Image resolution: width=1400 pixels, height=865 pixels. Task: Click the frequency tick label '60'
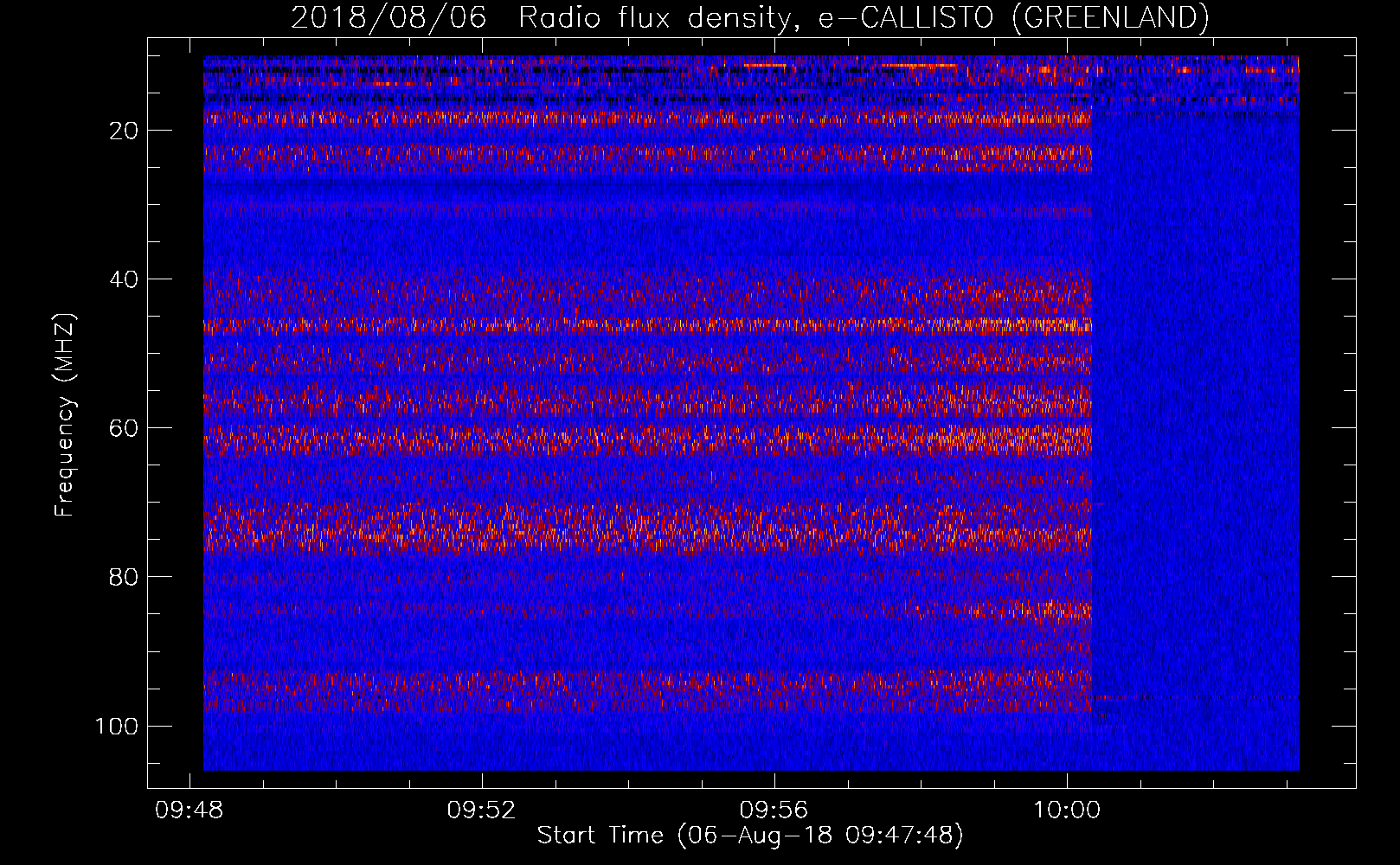tap(124, 428)
